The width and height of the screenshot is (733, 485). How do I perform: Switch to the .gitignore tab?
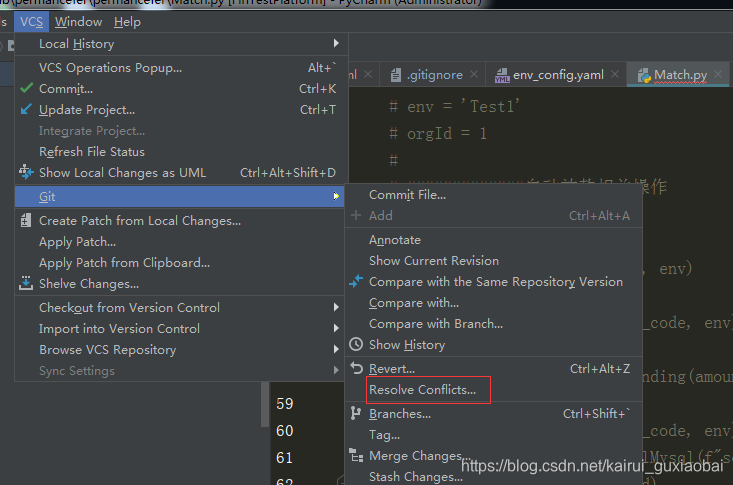coord(434,75)
